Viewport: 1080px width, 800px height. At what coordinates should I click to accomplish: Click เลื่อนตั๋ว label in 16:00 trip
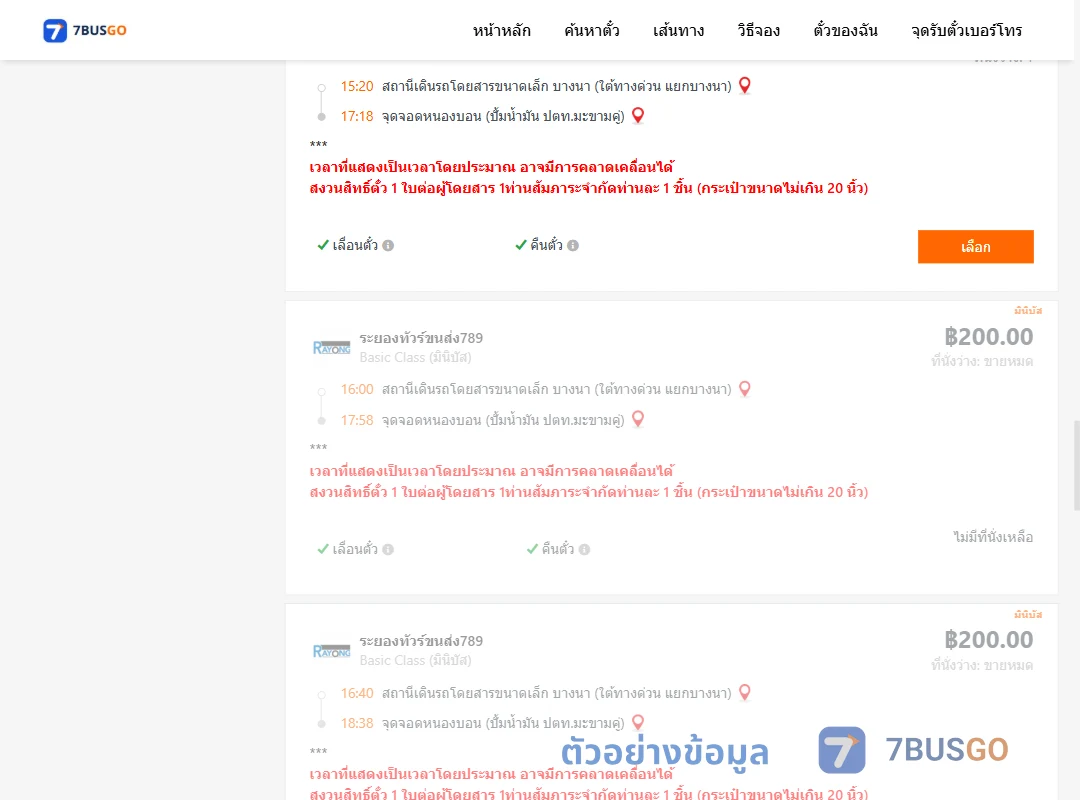(x=355, y=548)
